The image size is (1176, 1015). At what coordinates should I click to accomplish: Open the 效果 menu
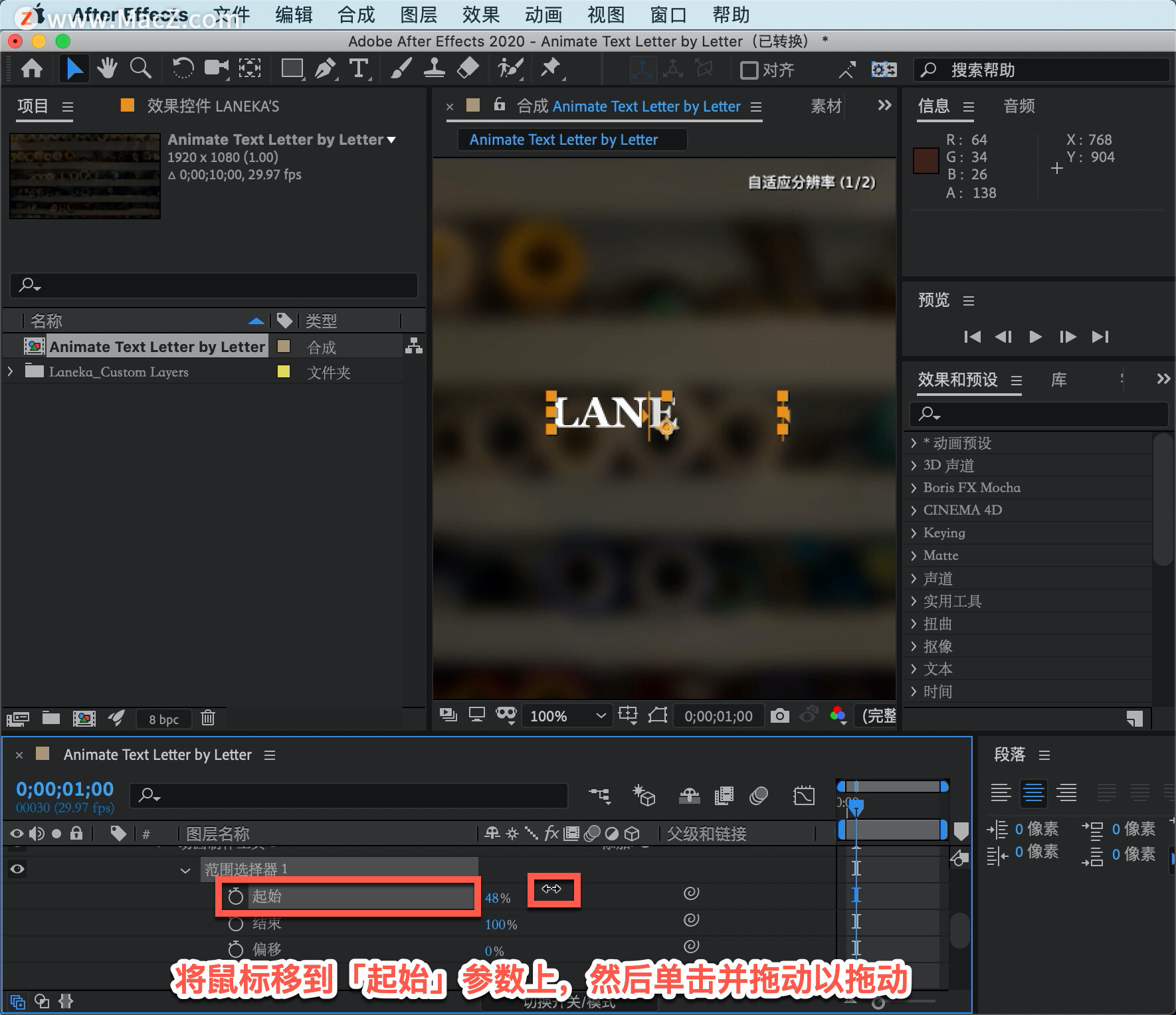[481, 15]
